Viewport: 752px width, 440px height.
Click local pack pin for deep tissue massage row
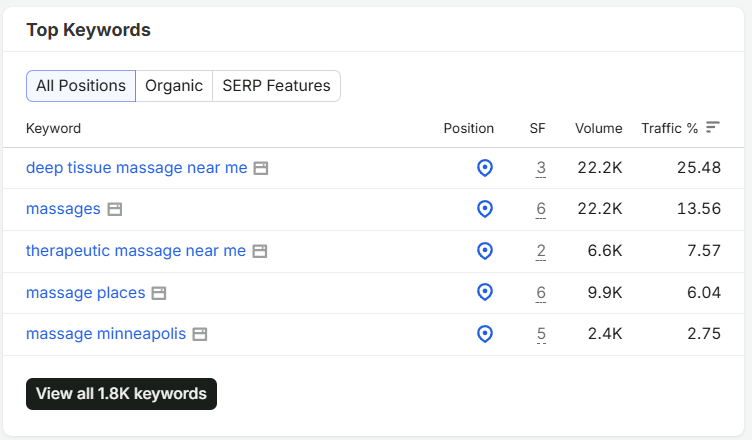[x=485, y=168]
